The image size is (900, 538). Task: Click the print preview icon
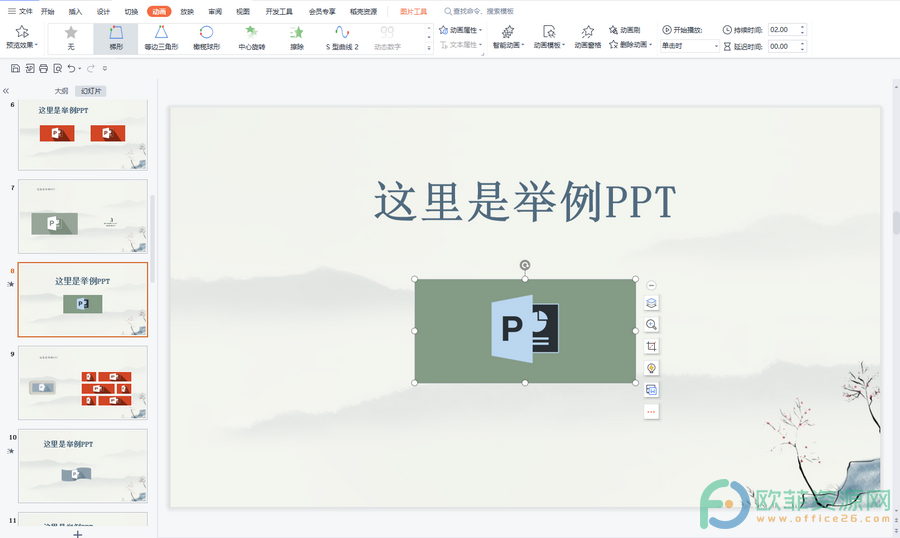click(57, 68)
